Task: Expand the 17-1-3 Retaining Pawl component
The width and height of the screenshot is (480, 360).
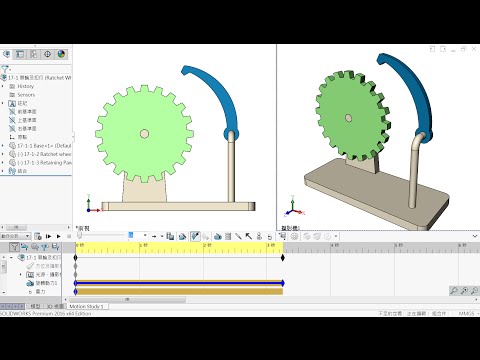Action: tap(3, 163)
